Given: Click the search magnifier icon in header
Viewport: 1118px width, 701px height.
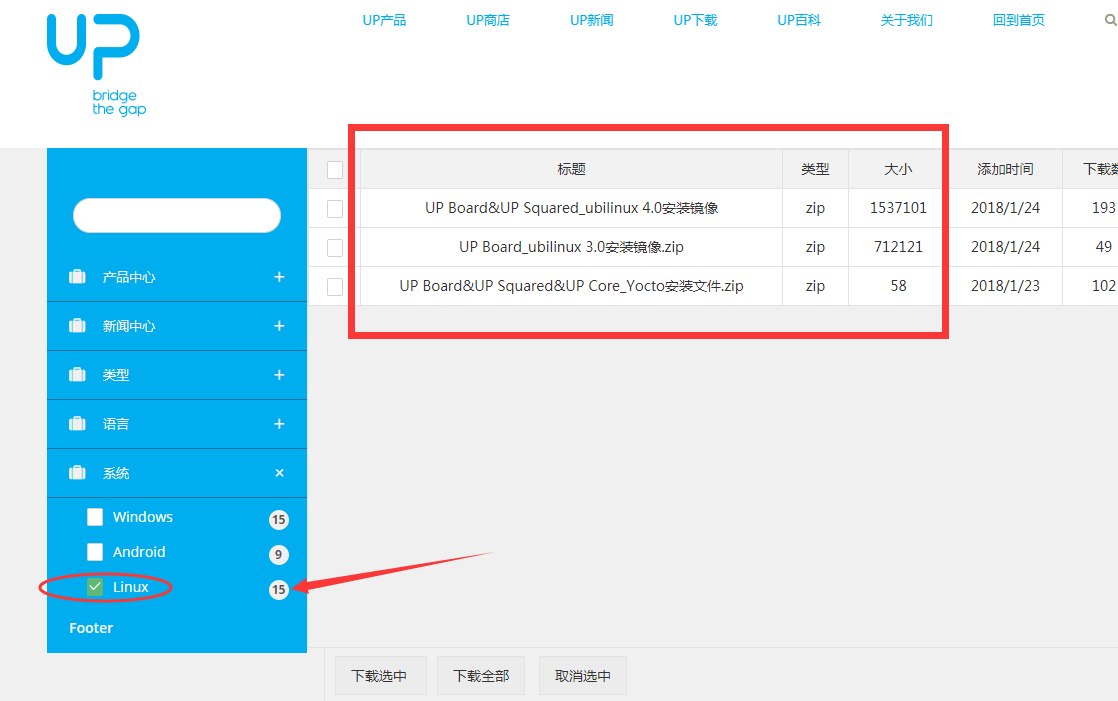Looking at the screenshot, I should click(1110, 20).
